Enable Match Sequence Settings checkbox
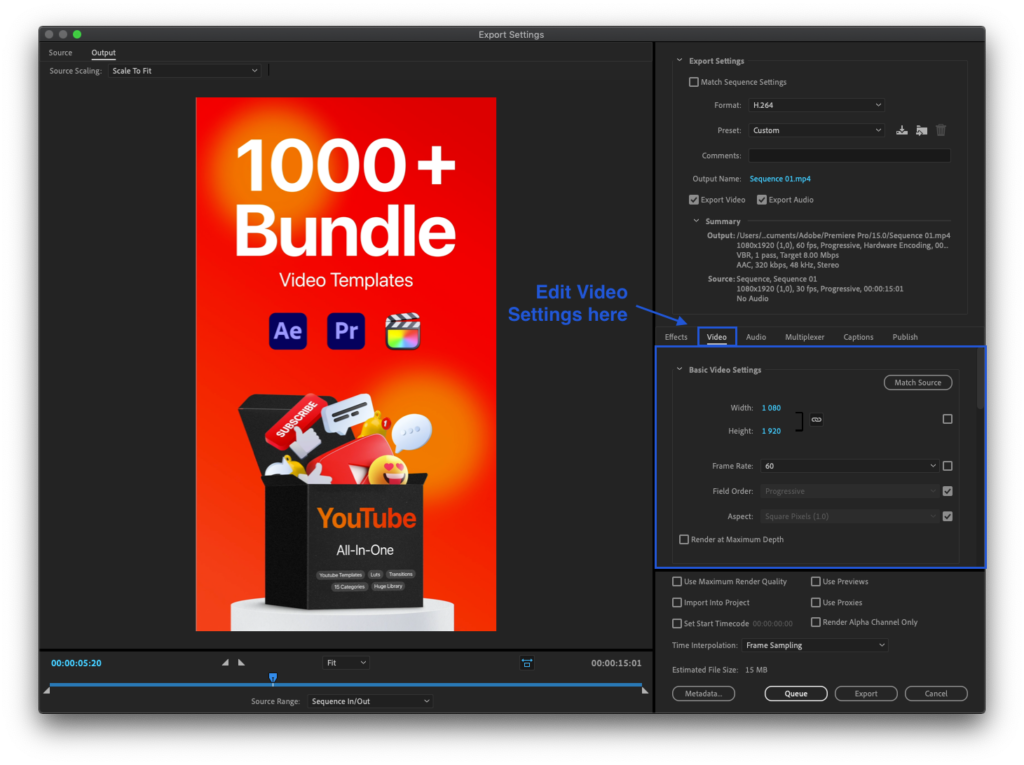The image size is (1024, 765). pos(694,82)
